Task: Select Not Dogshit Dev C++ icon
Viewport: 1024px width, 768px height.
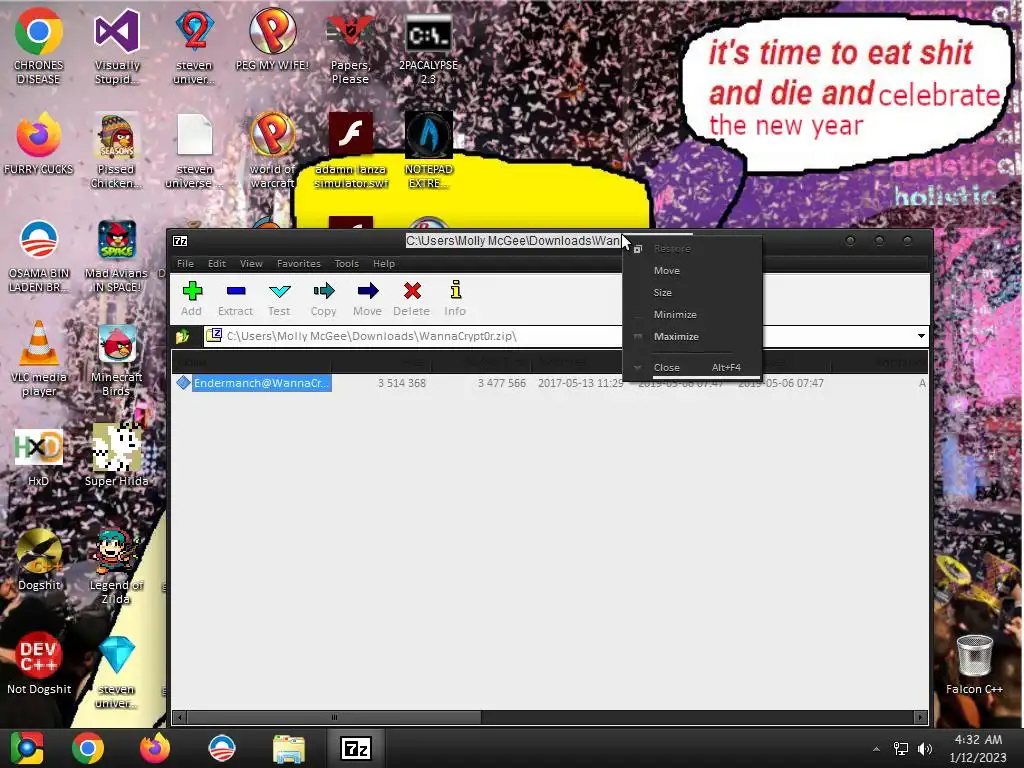Action: (39, 664)
